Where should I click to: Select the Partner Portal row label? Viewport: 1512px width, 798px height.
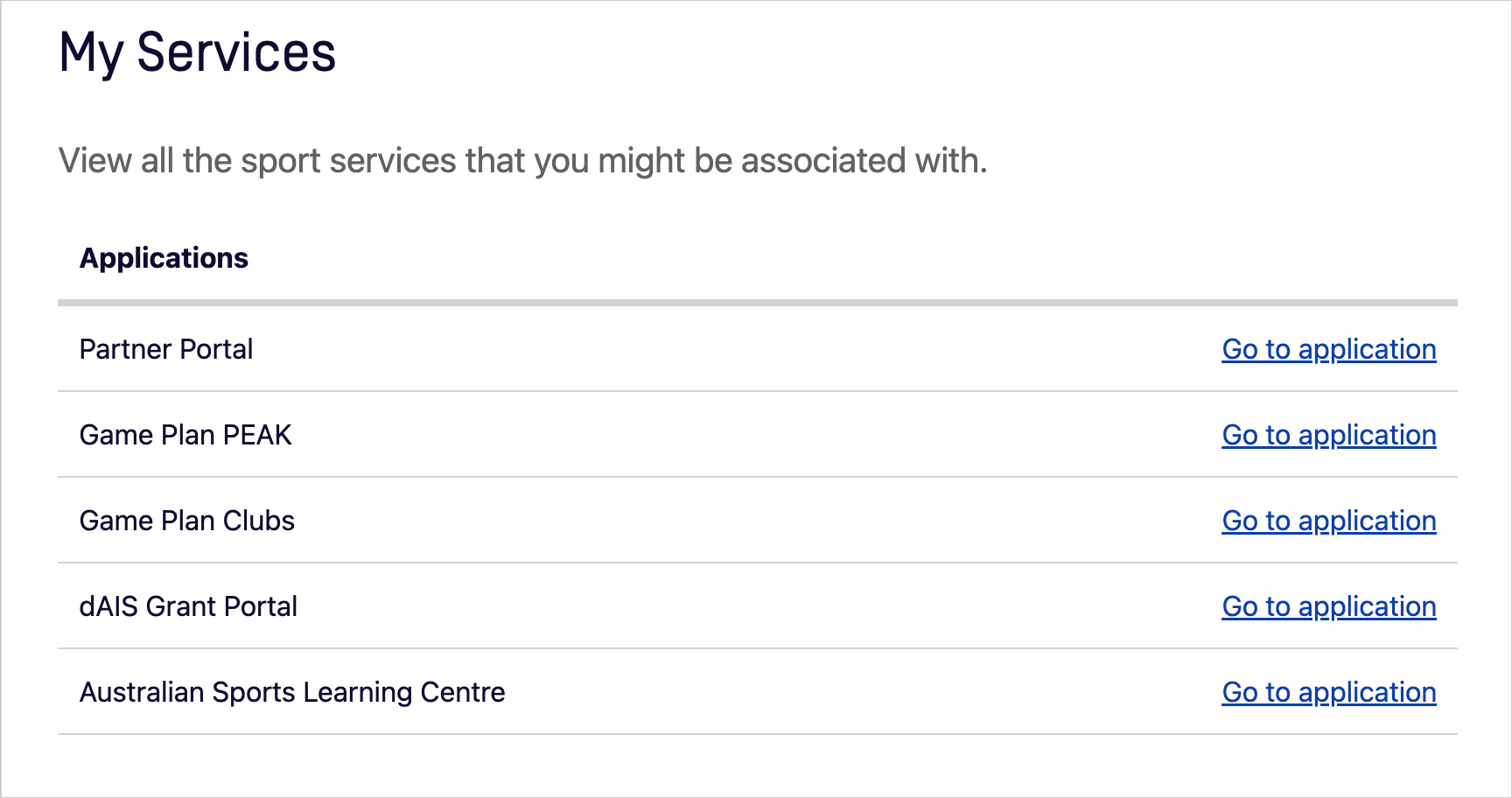(166, 349)
